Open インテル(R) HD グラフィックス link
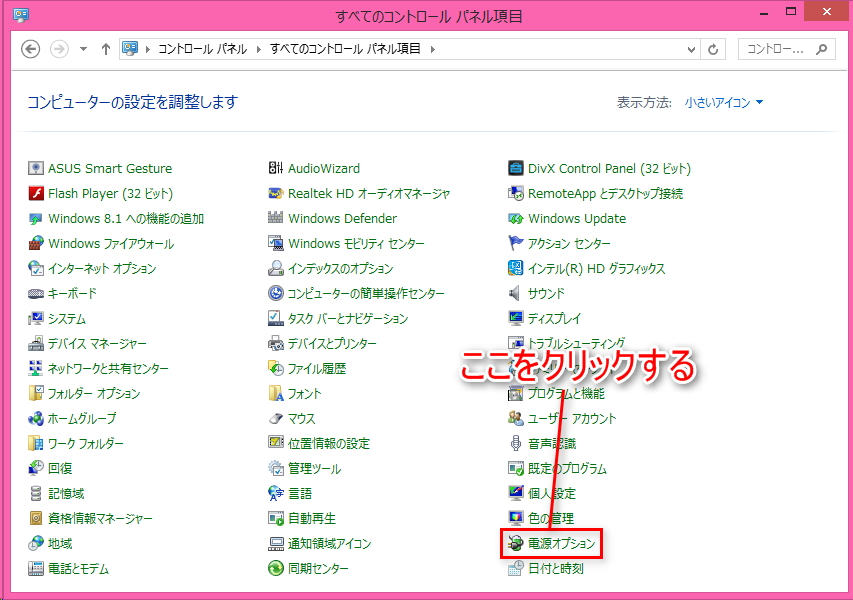Viewport: 853px width, 600px height. coord(596,269)
